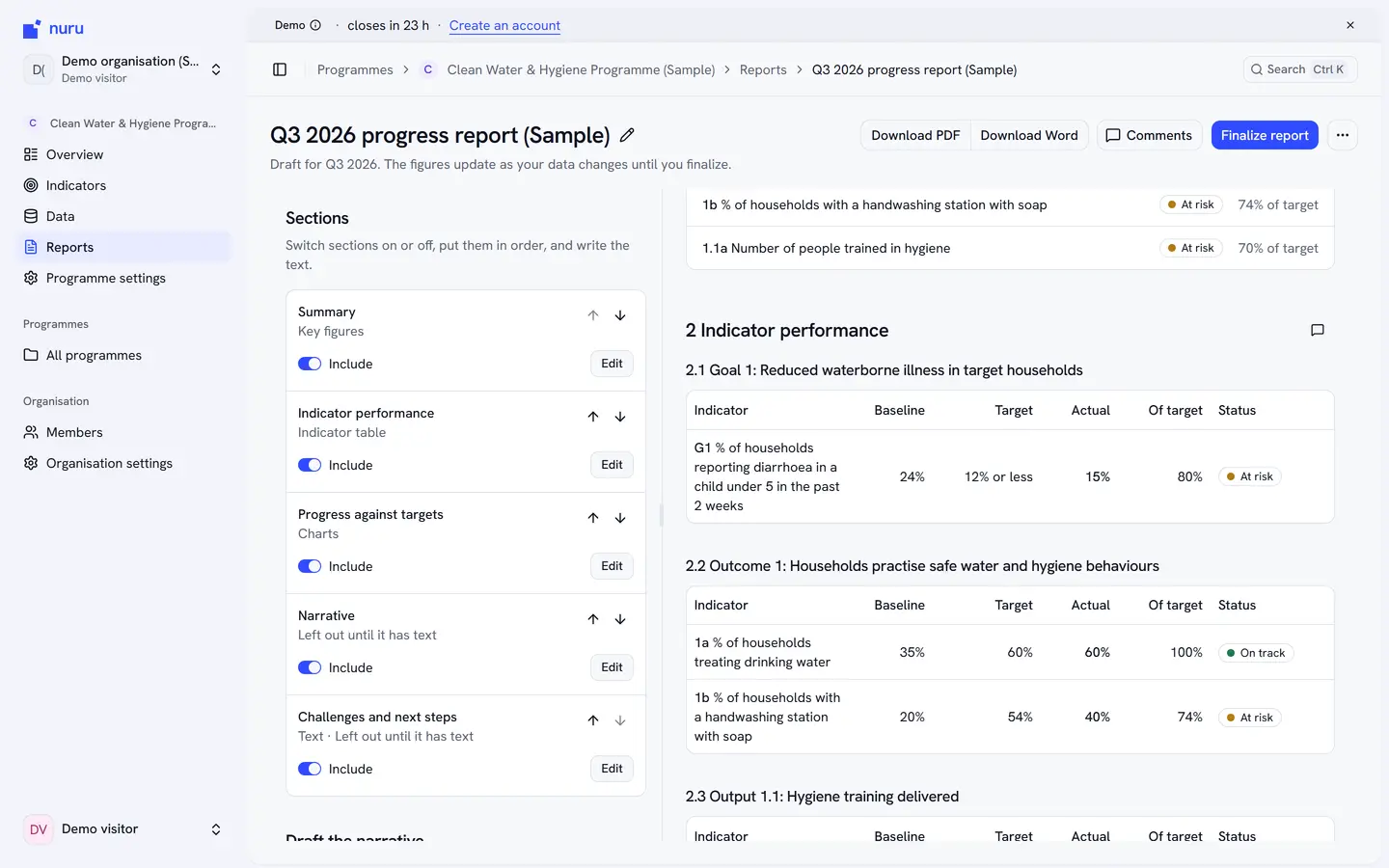Open the Data page in sidebar
Screen dimensions: 1389x868
123,216
